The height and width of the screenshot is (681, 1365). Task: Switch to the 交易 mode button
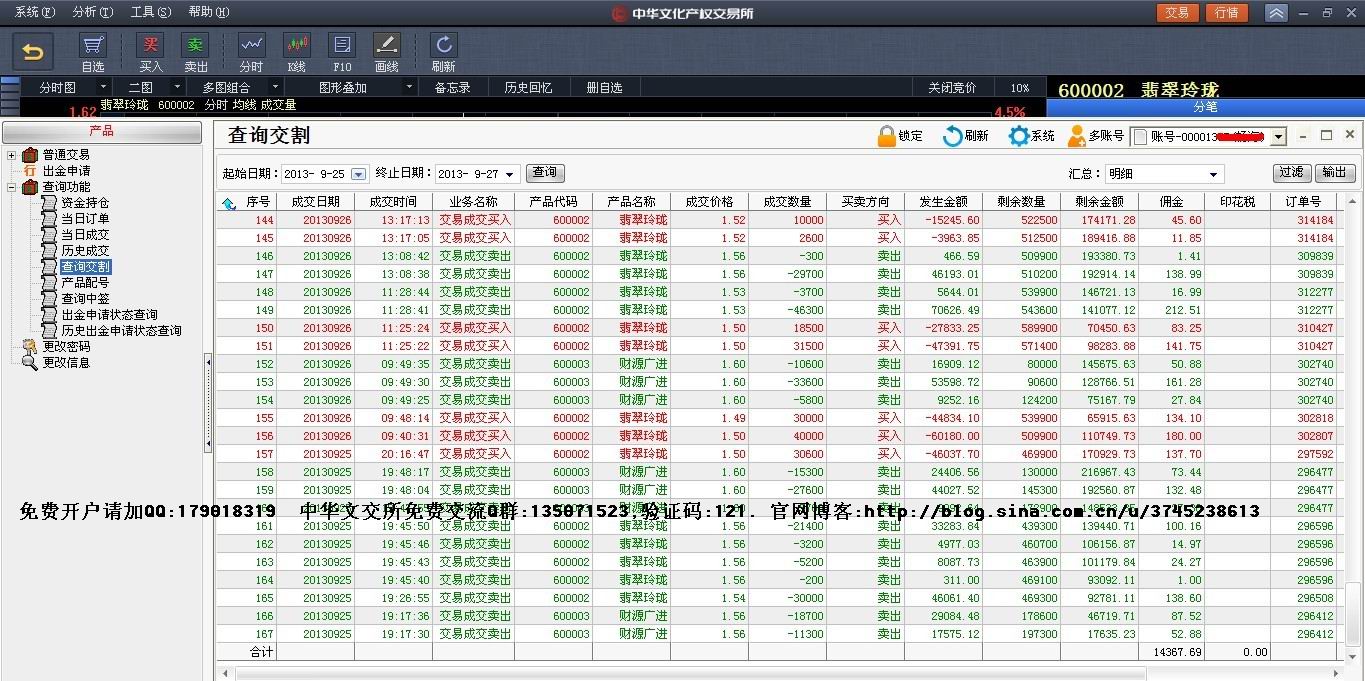1177,13
